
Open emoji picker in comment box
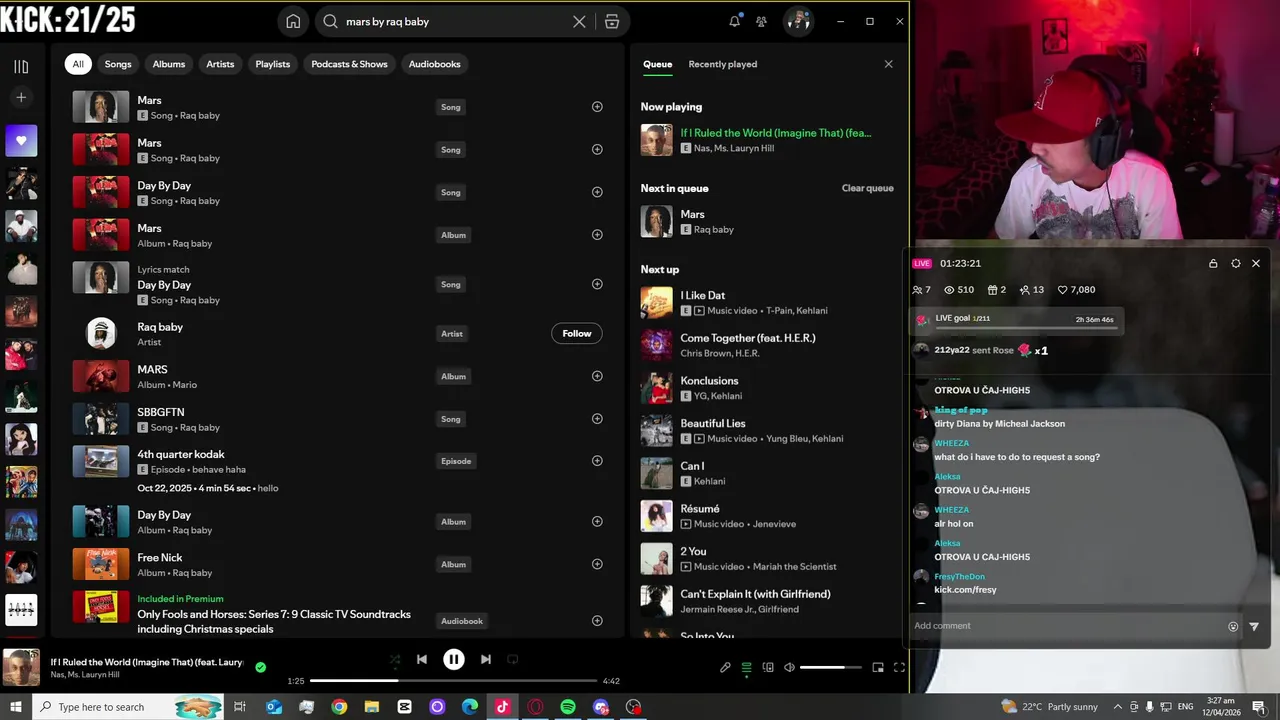click(x=1233, y=626)
